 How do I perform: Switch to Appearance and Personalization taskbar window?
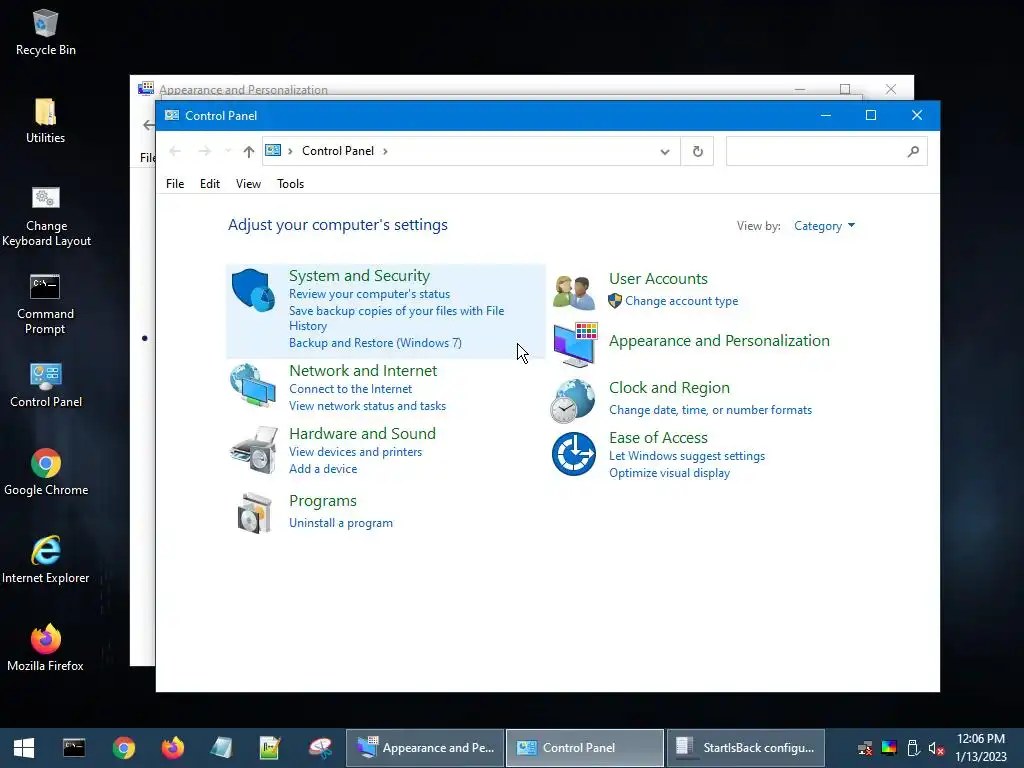coord(425,748)
